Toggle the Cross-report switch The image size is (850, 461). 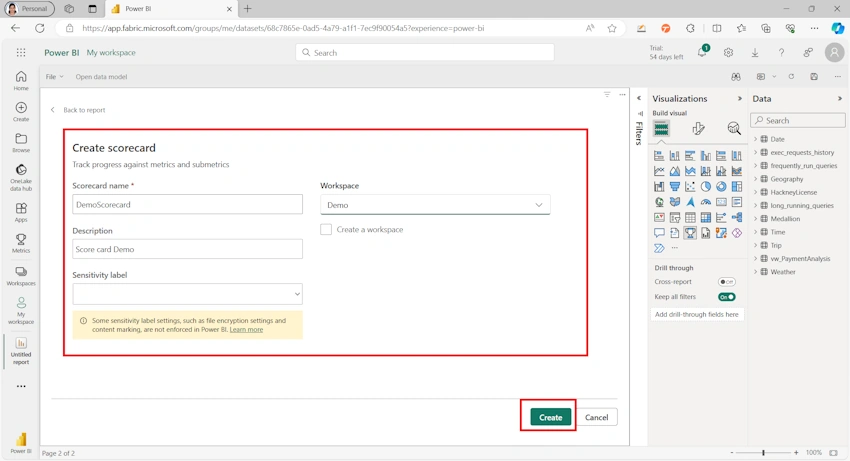point(726,282)
